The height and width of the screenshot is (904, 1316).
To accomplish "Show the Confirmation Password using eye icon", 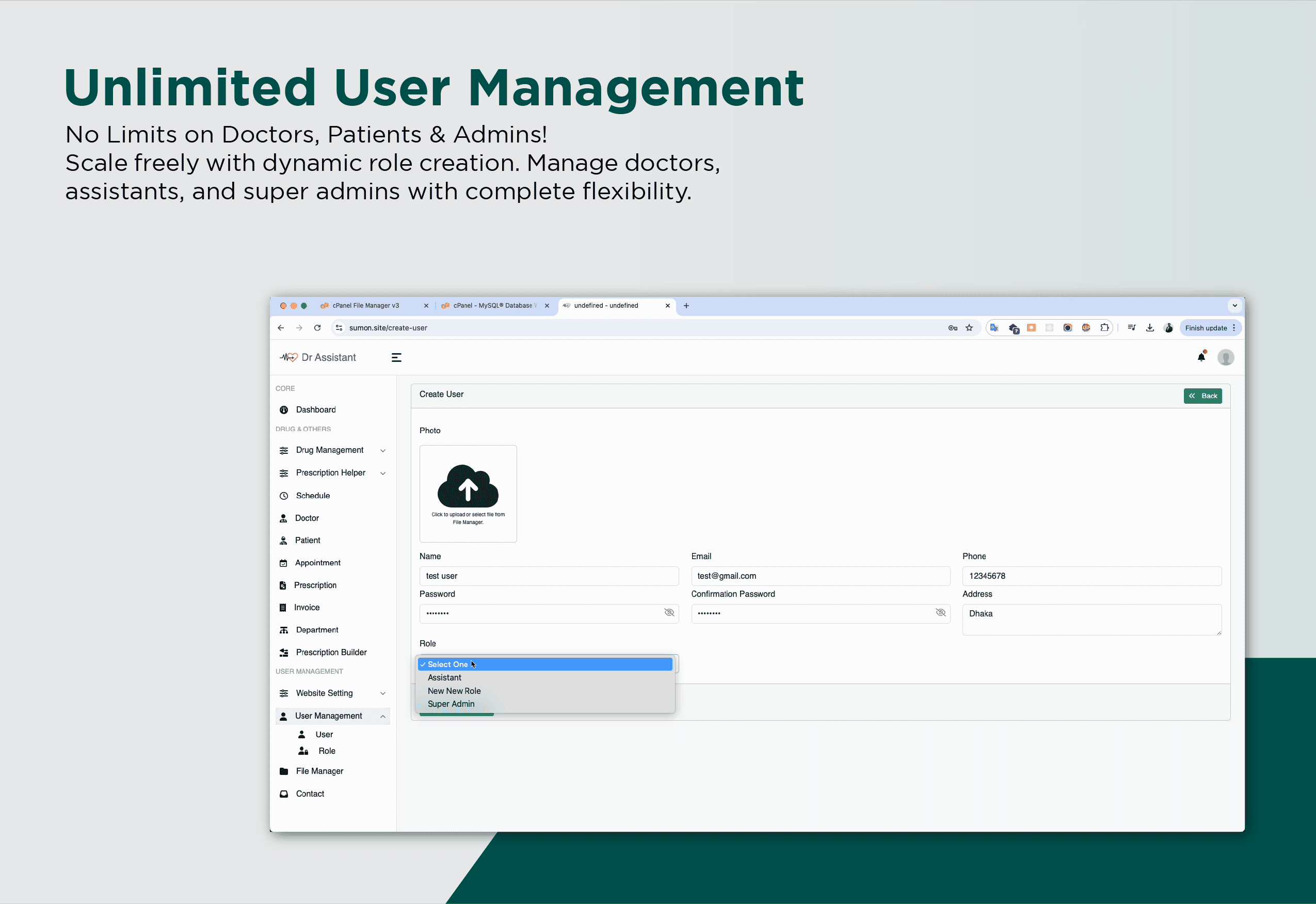I will coord(941,613).
